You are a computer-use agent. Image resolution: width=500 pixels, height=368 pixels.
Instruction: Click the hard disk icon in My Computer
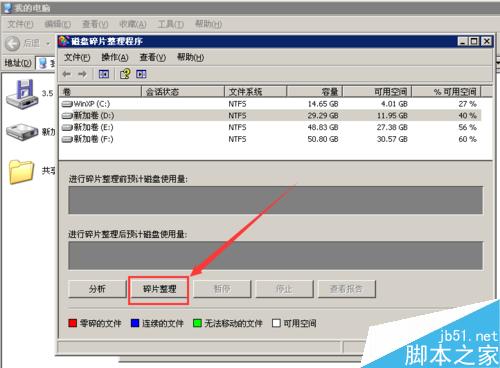pos(22,132)
